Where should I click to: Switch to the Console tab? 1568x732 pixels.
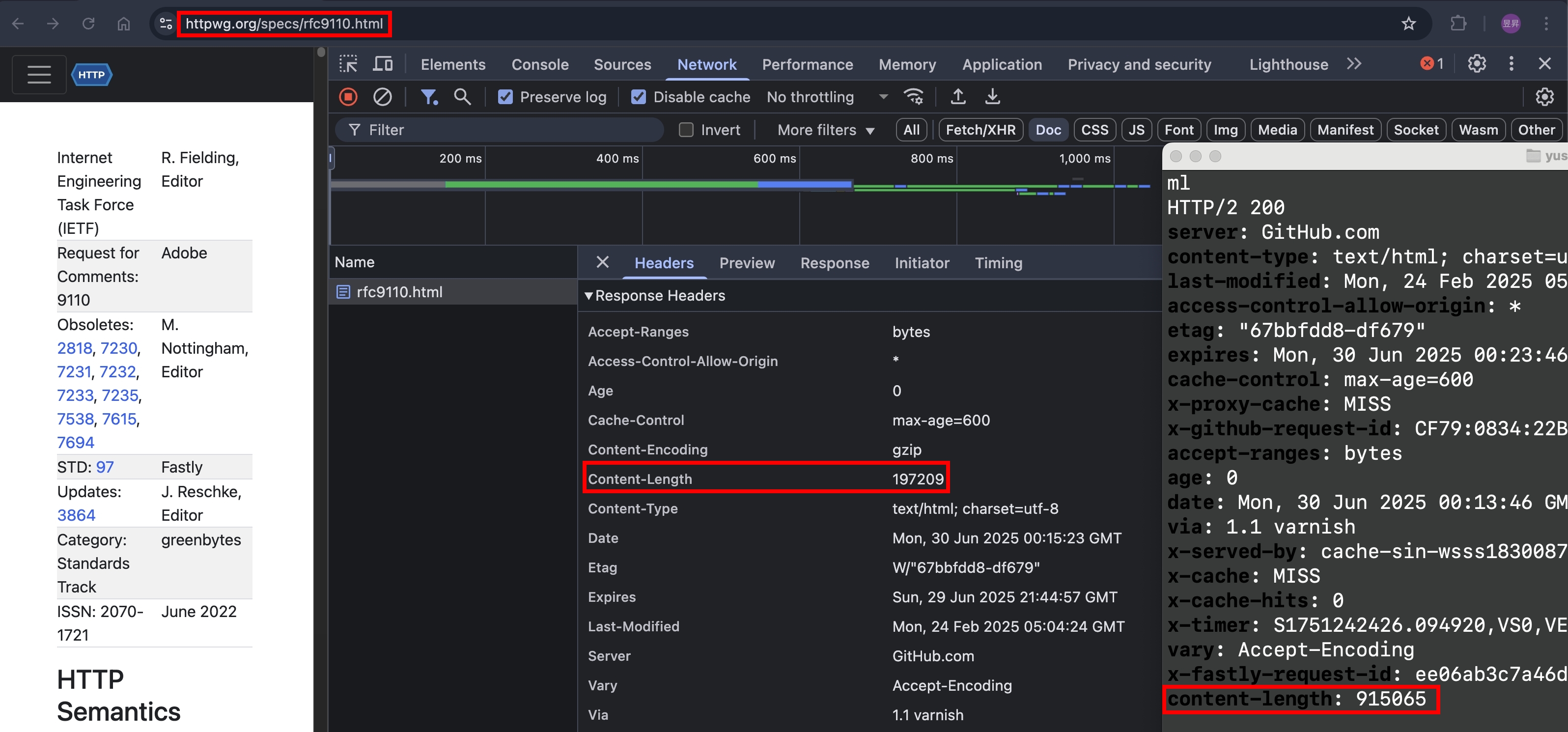coord(540,64)
